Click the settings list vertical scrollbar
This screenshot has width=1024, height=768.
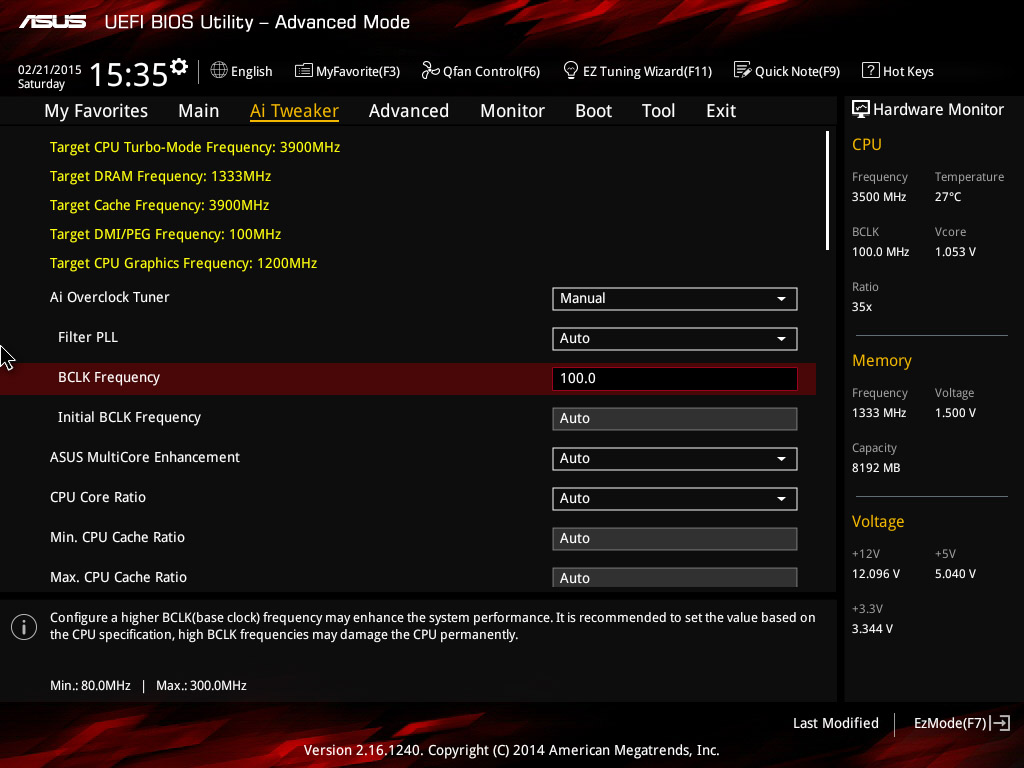tap(827, 191)
